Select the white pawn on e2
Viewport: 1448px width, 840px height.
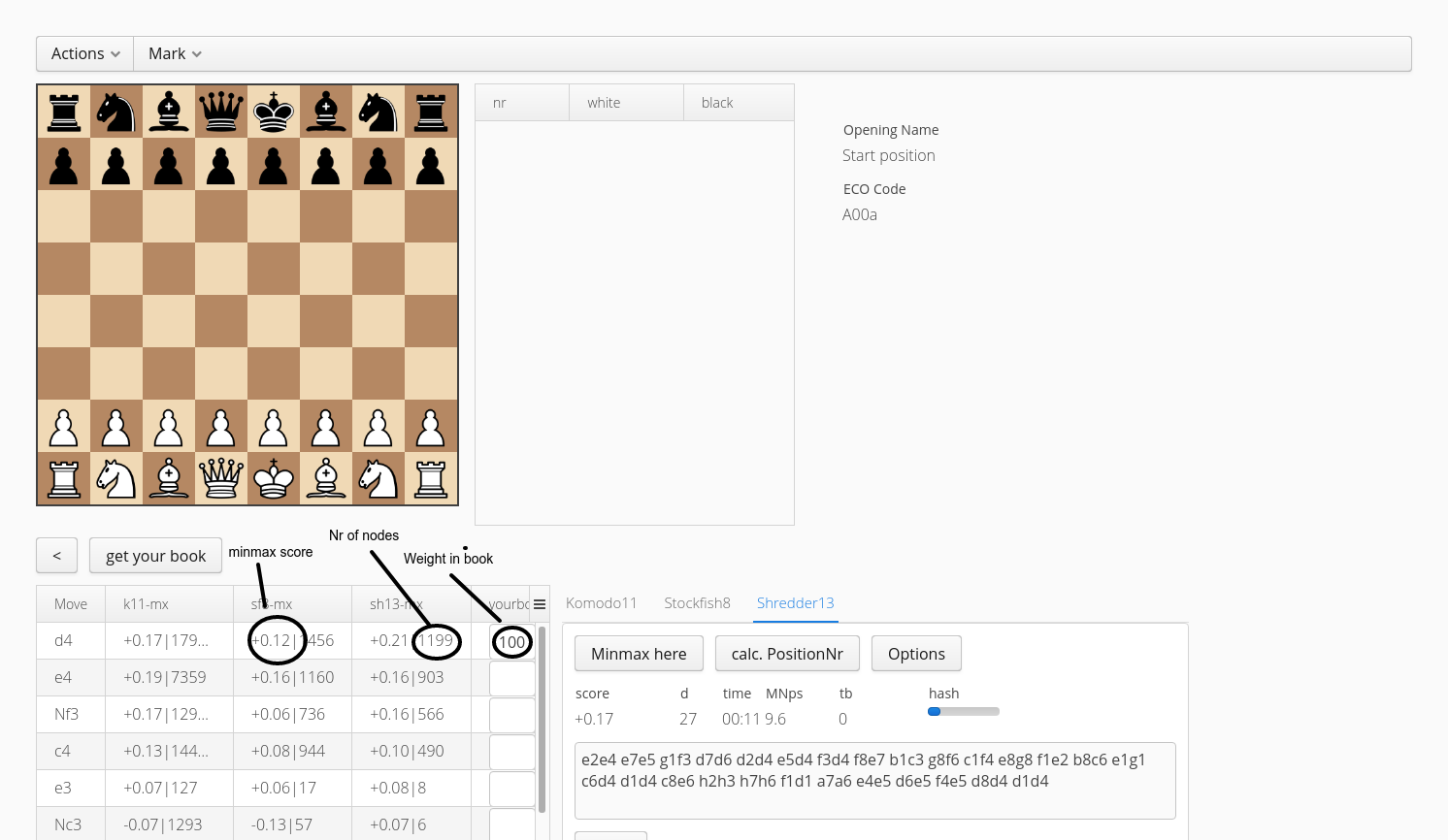coord(274,426)
